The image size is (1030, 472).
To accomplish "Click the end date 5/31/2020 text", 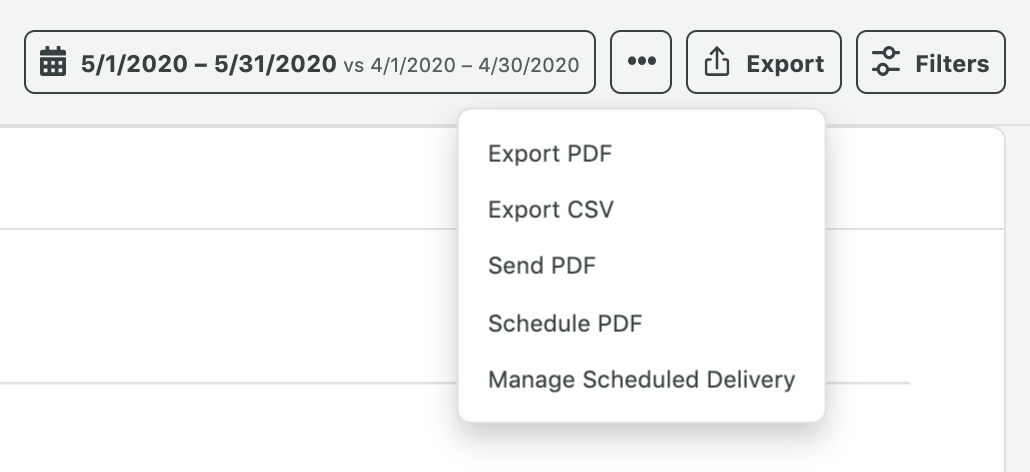I will (x=275, y=64).
